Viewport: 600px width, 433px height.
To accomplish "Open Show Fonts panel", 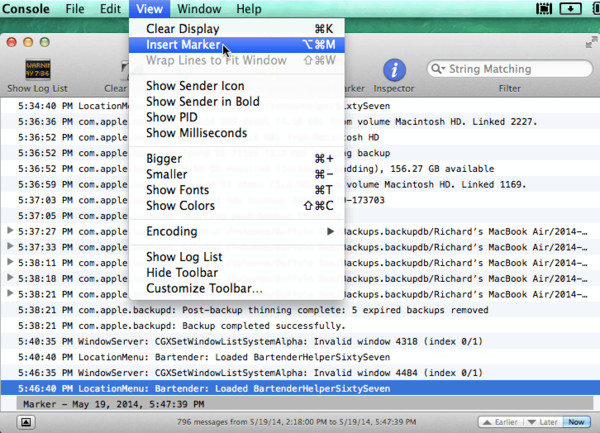I will point(237,190).
